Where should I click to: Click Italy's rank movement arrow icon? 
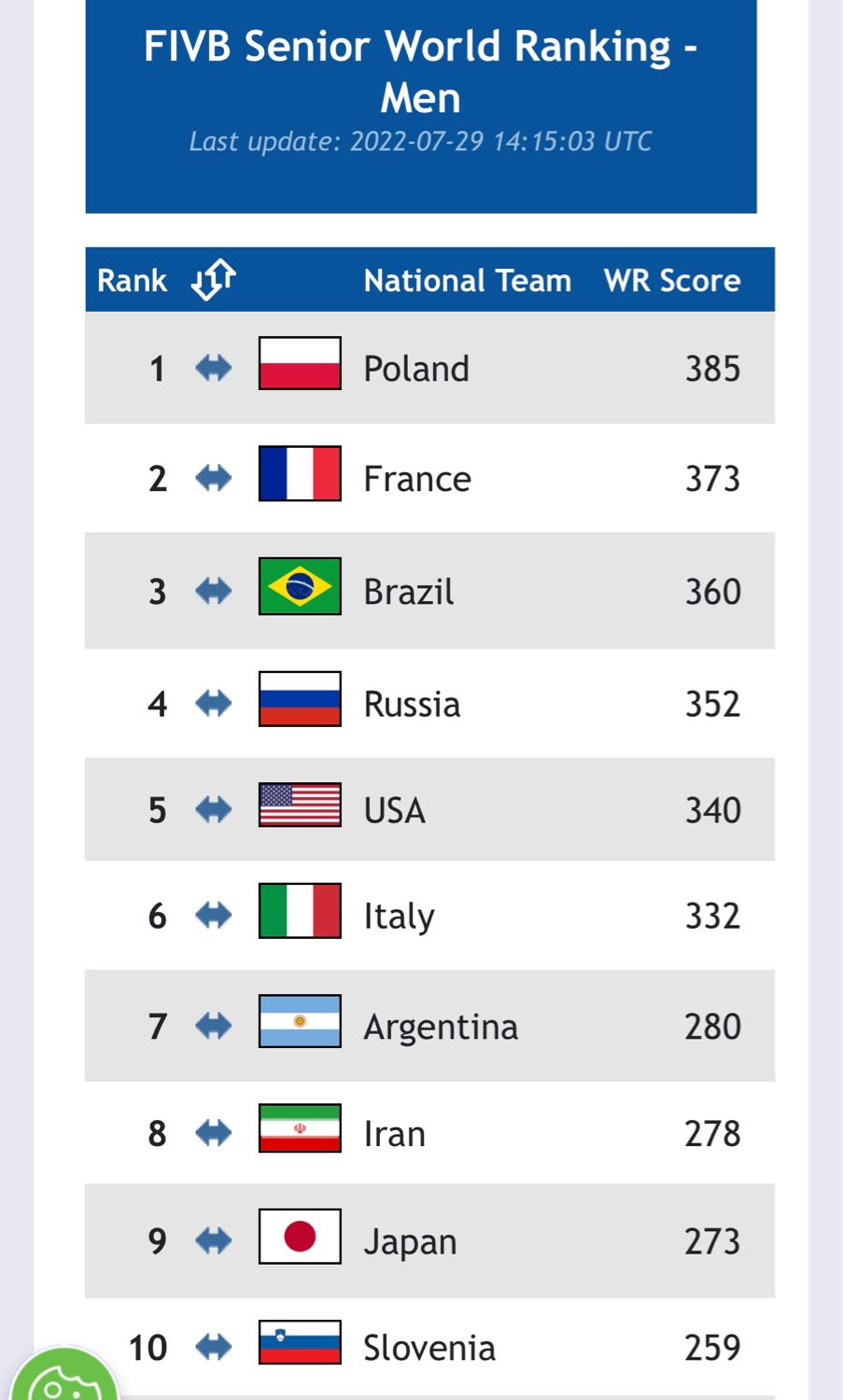[214, 916]
